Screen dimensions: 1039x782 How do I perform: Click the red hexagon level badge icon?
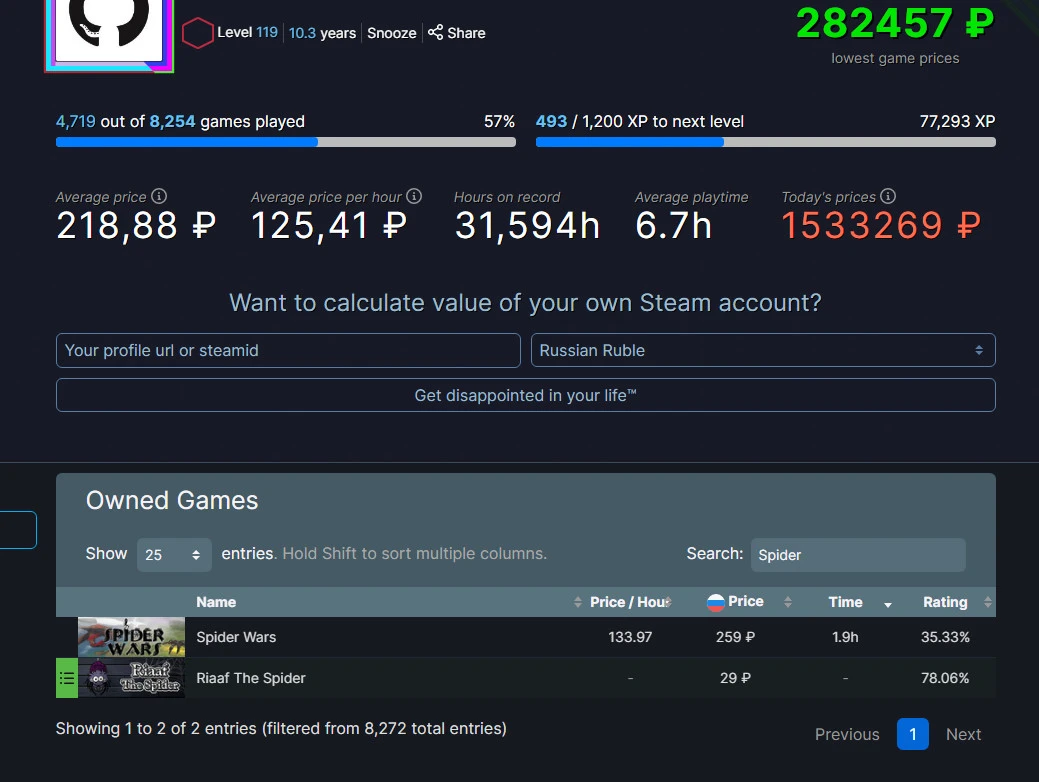click(197, 32)
